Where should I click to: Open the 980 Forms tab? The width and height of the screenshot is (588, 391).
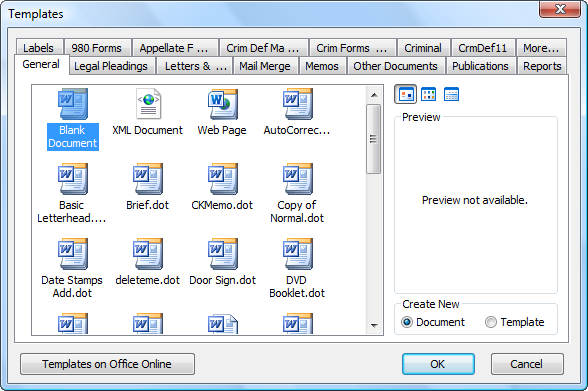tap(97, 48)
